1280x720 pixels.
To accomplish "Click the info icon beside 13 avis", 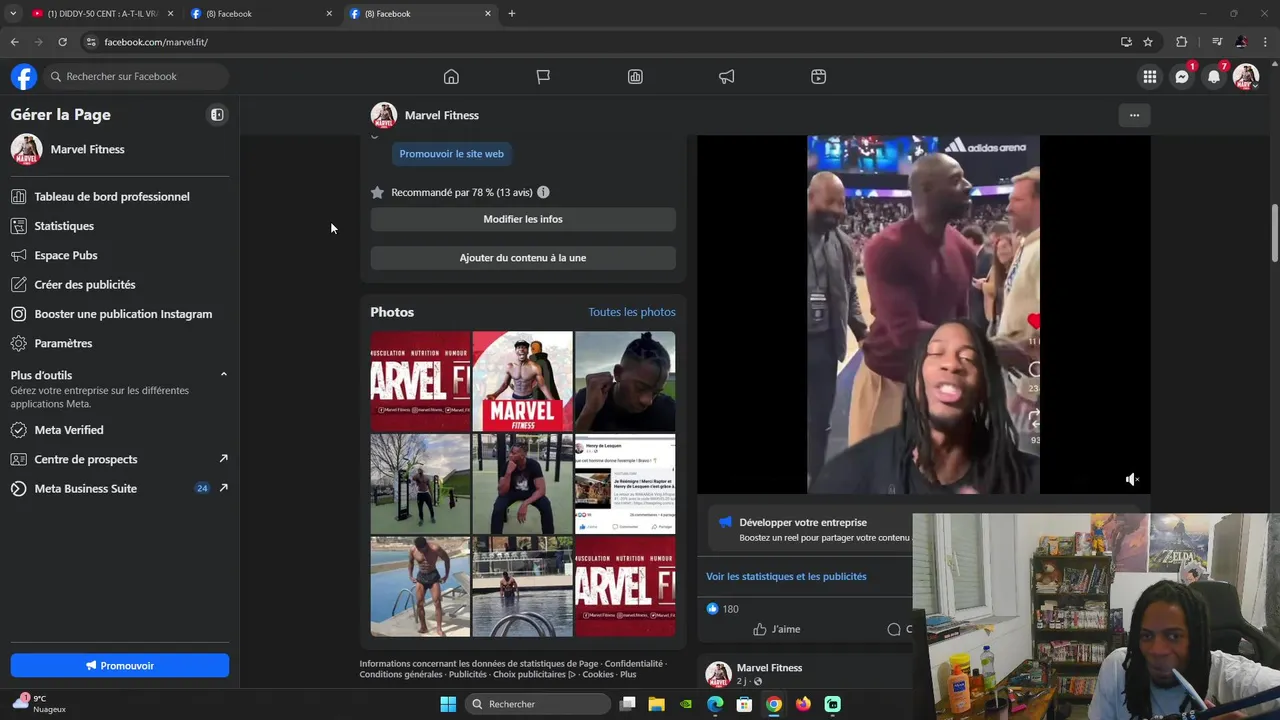I will pos(543,192).
